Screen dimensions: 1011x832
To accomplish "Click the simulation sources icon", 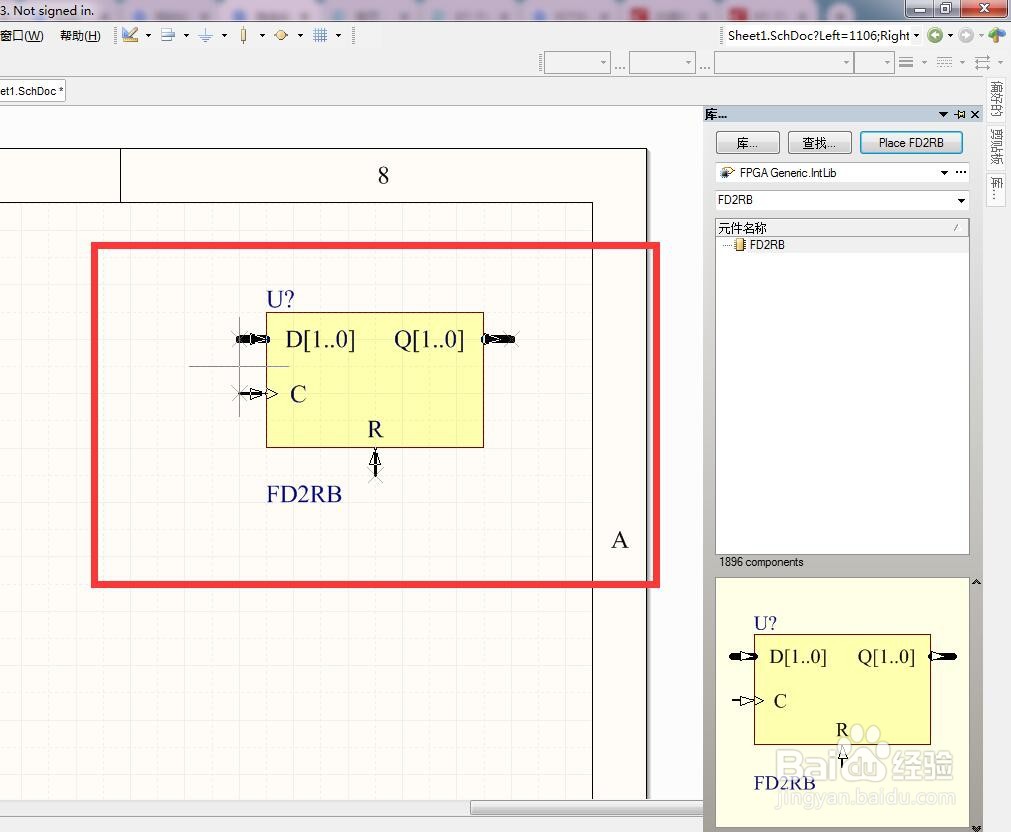I will (x=281, y=35).
